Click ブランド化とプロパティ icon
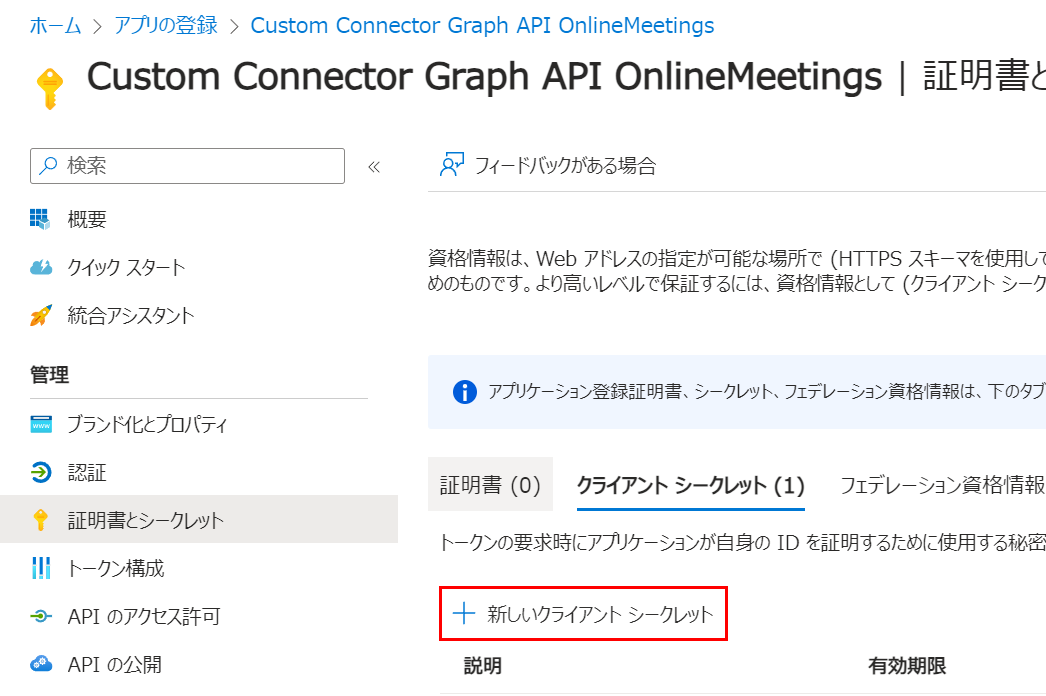This screenshot has height=696, width=1046. point(40,424)
